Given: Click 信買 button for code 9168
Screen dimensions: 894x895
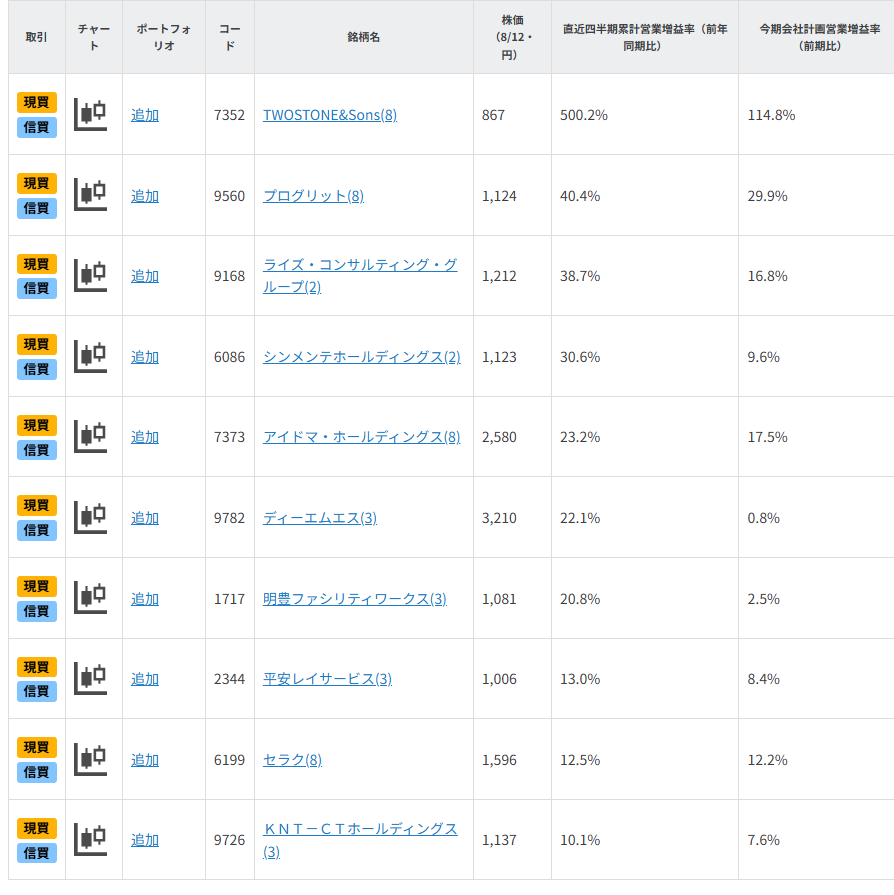Looking at the screenshot, I should pos(37,288).
